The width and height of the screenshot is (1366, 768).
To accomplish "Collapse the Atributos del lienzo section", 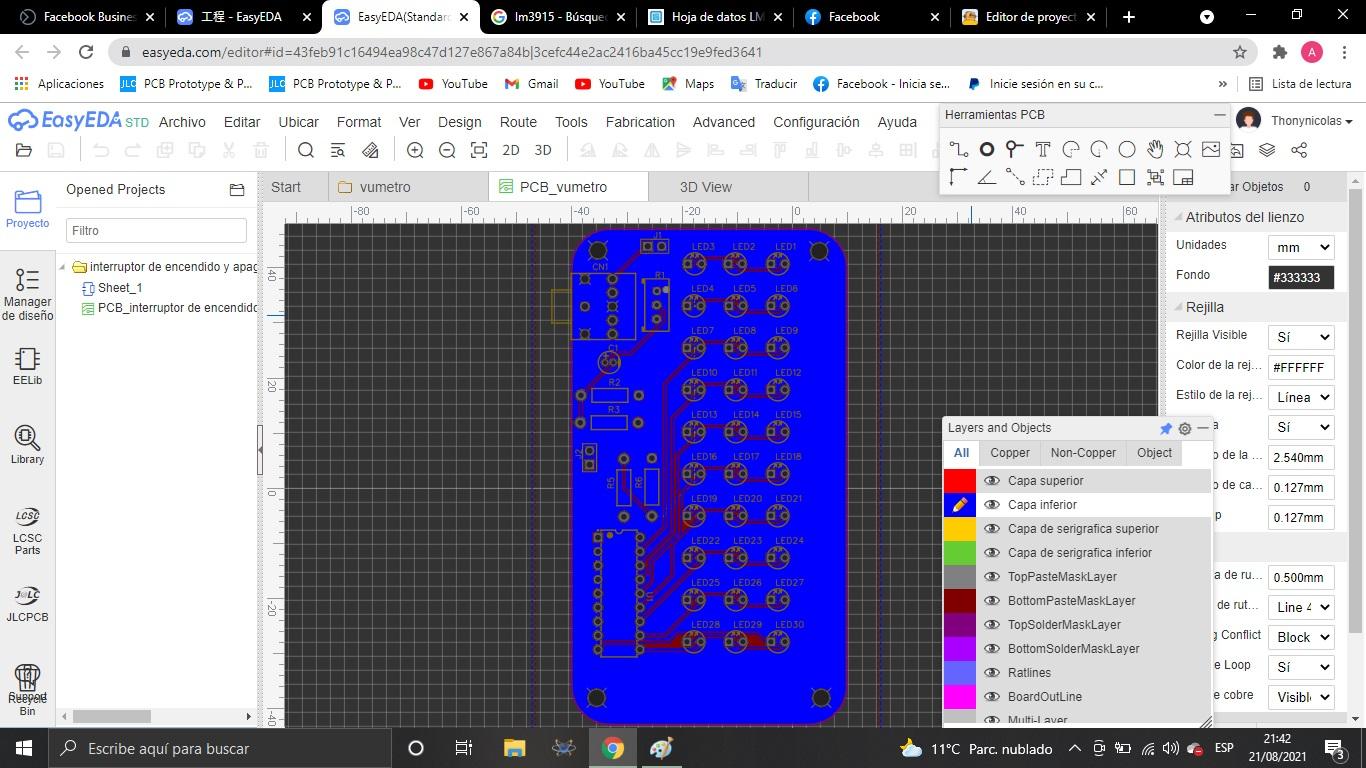I will pos(1178,217).
